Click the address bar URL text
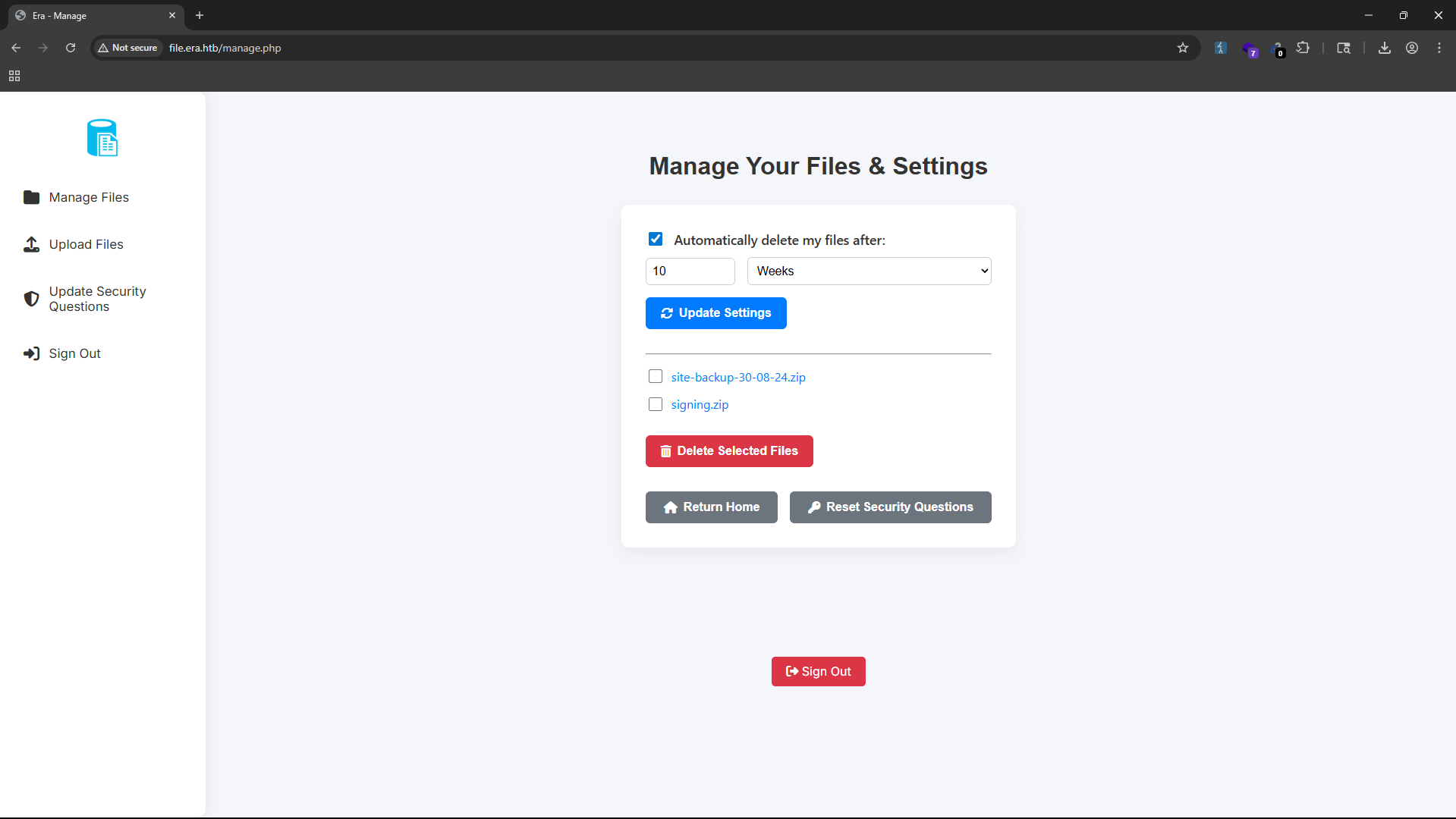Viewport: 1456px width, 819px height. pos(225,48)
